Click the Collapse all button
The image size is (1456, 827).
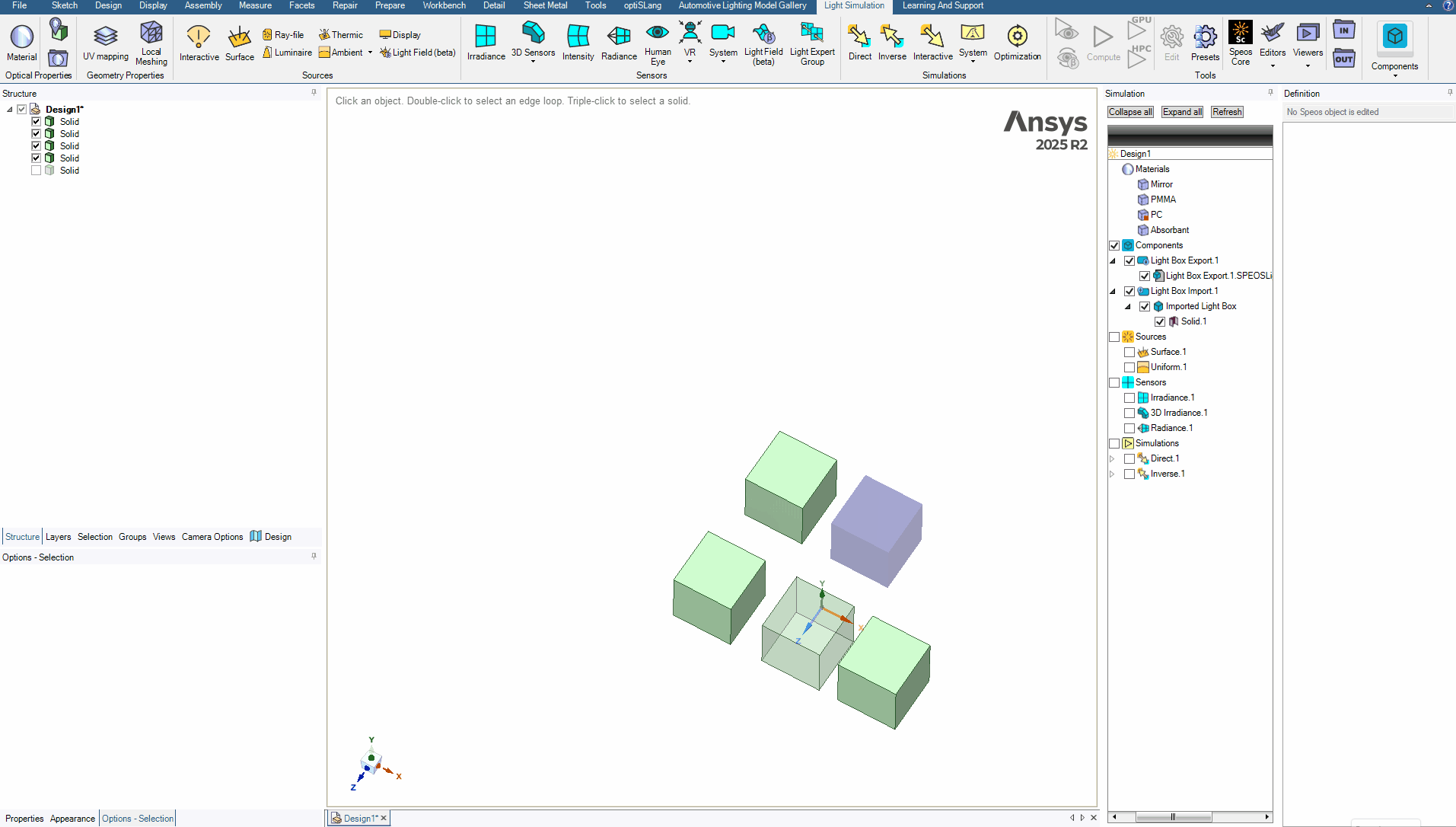1130,112
